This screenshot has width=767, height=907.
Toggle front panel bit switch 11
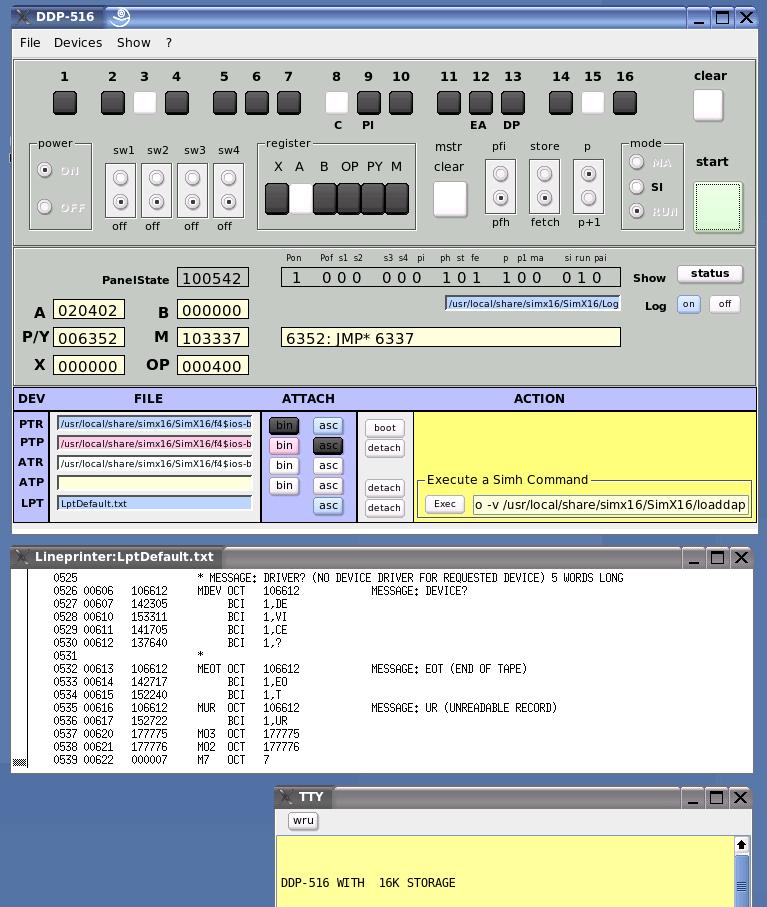pyautogui.click(x=449, y=103)
